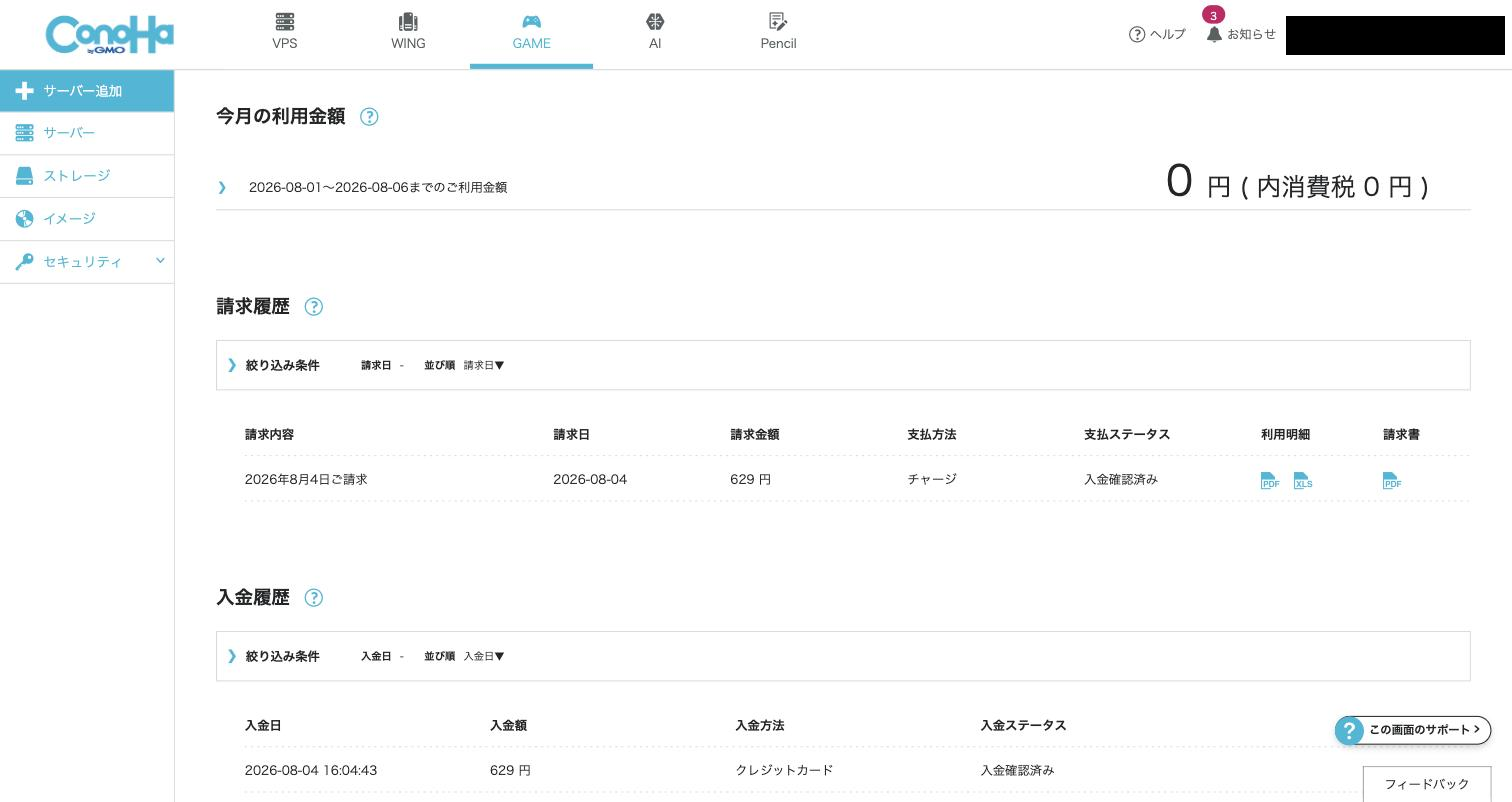Open この画面のサポート support button
This screenshot has width=1512, height=802.
coord(1413,730)
